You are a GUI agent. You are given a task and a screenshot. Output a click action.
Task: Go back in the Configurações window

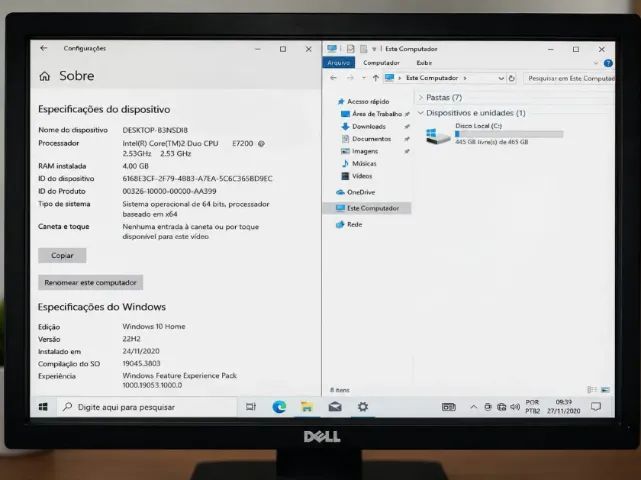44,48
